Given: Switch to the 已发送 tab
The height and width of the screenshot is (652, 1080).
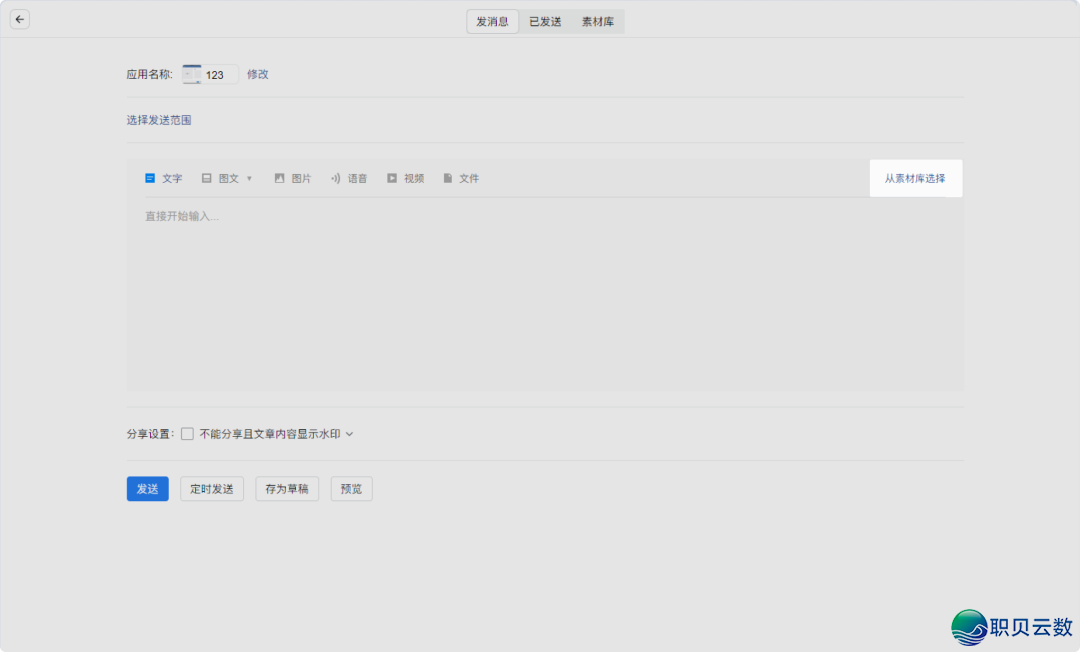Looking at the screenshot, I should [543, 20].
